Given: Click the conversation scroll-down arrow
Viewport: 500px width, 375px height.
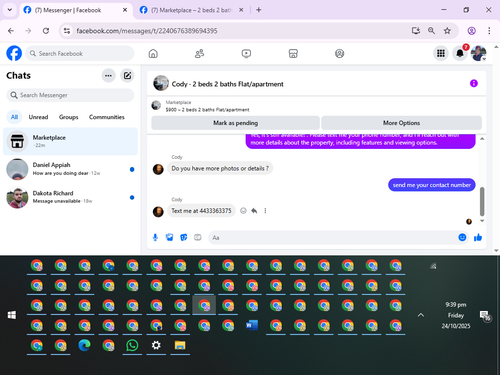Looking at the screenshot, I should tap(482, 221).
